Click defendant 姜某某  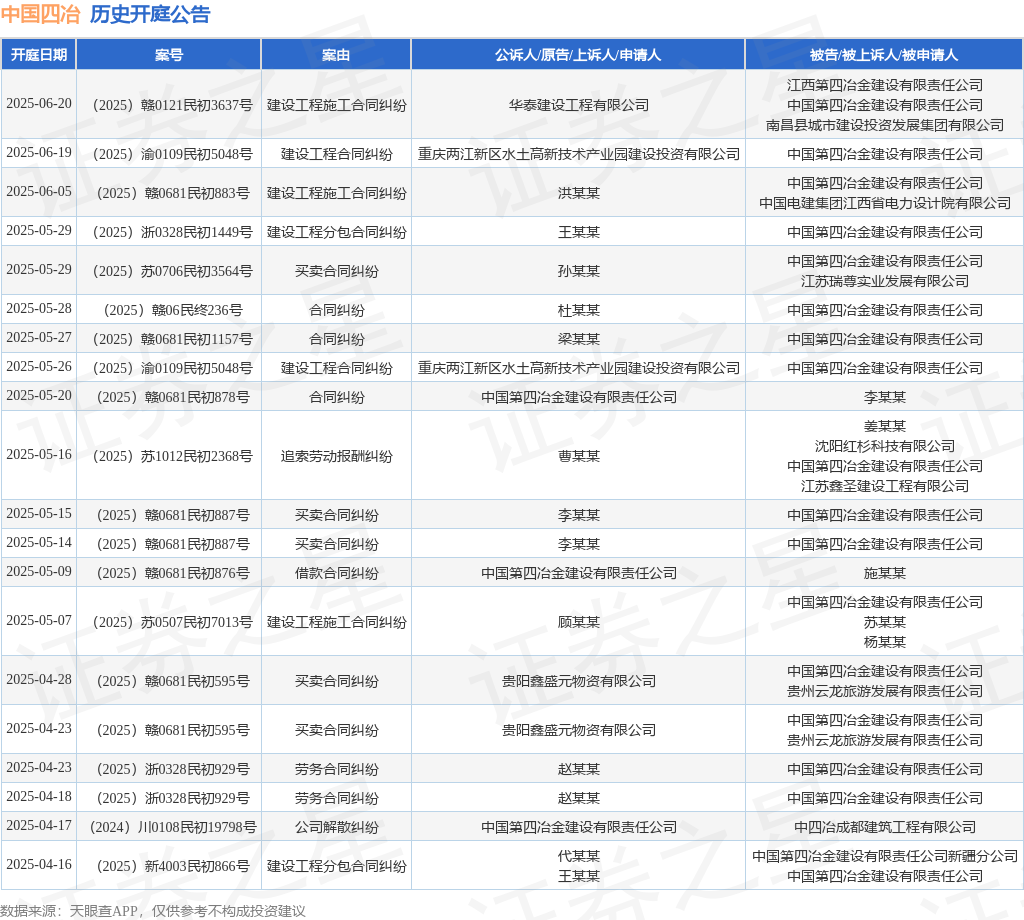coord(884,426)
